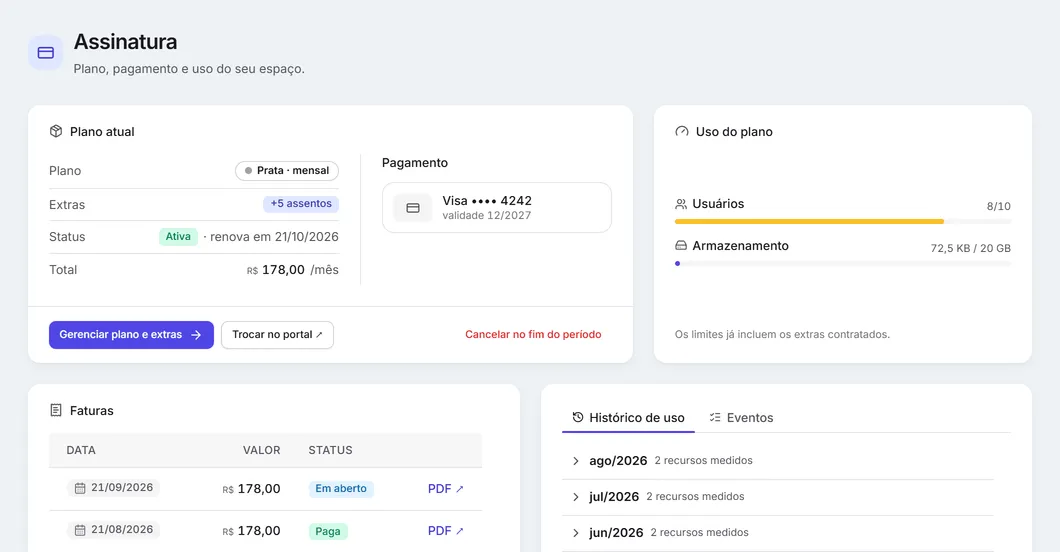Click the Prata · mensal plan badge
Screen dimensions: 1060x552
click(x=287, y=171)
